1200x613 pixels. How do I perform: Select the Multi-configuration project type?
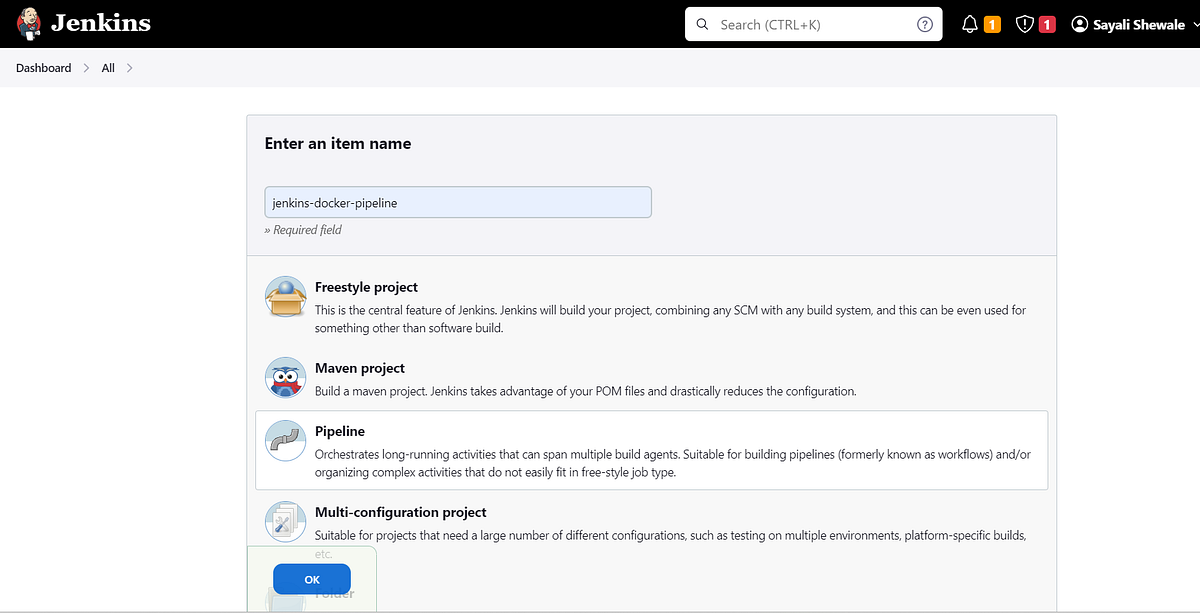pyautogui.click(x=401, y=512)
